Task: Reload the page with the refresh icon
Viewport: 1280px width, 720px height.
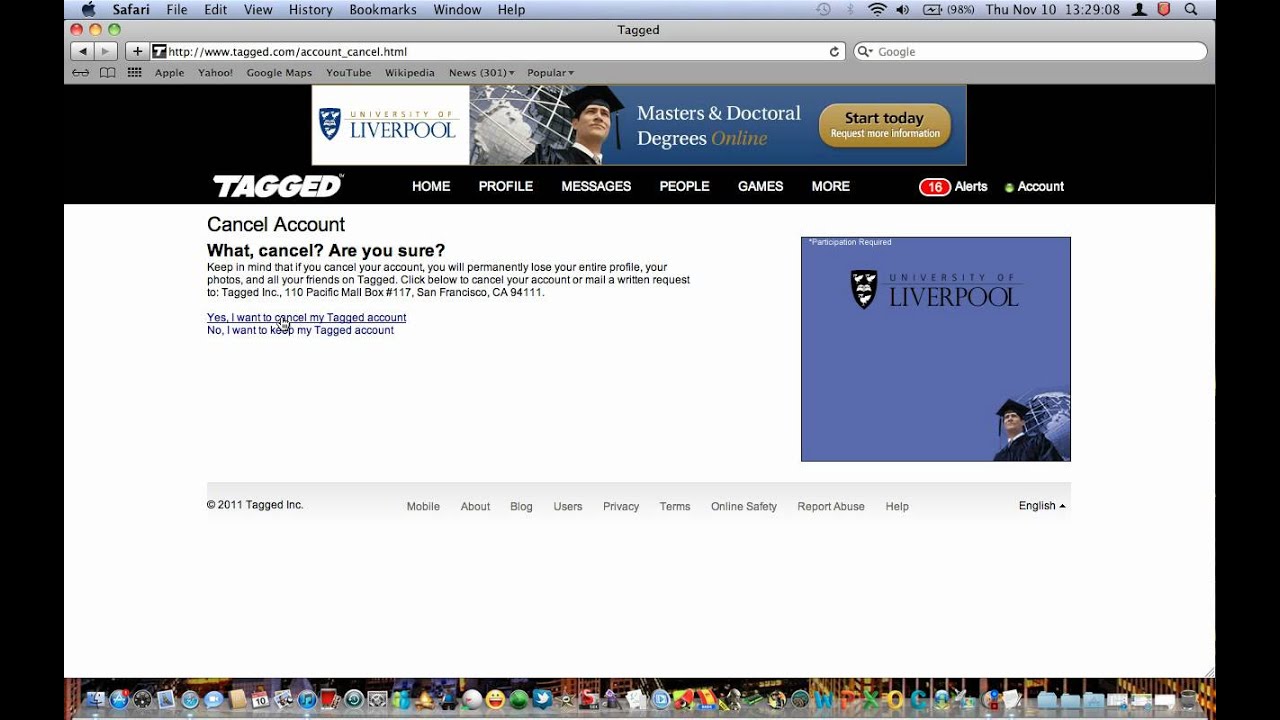Action: point(834,51)
